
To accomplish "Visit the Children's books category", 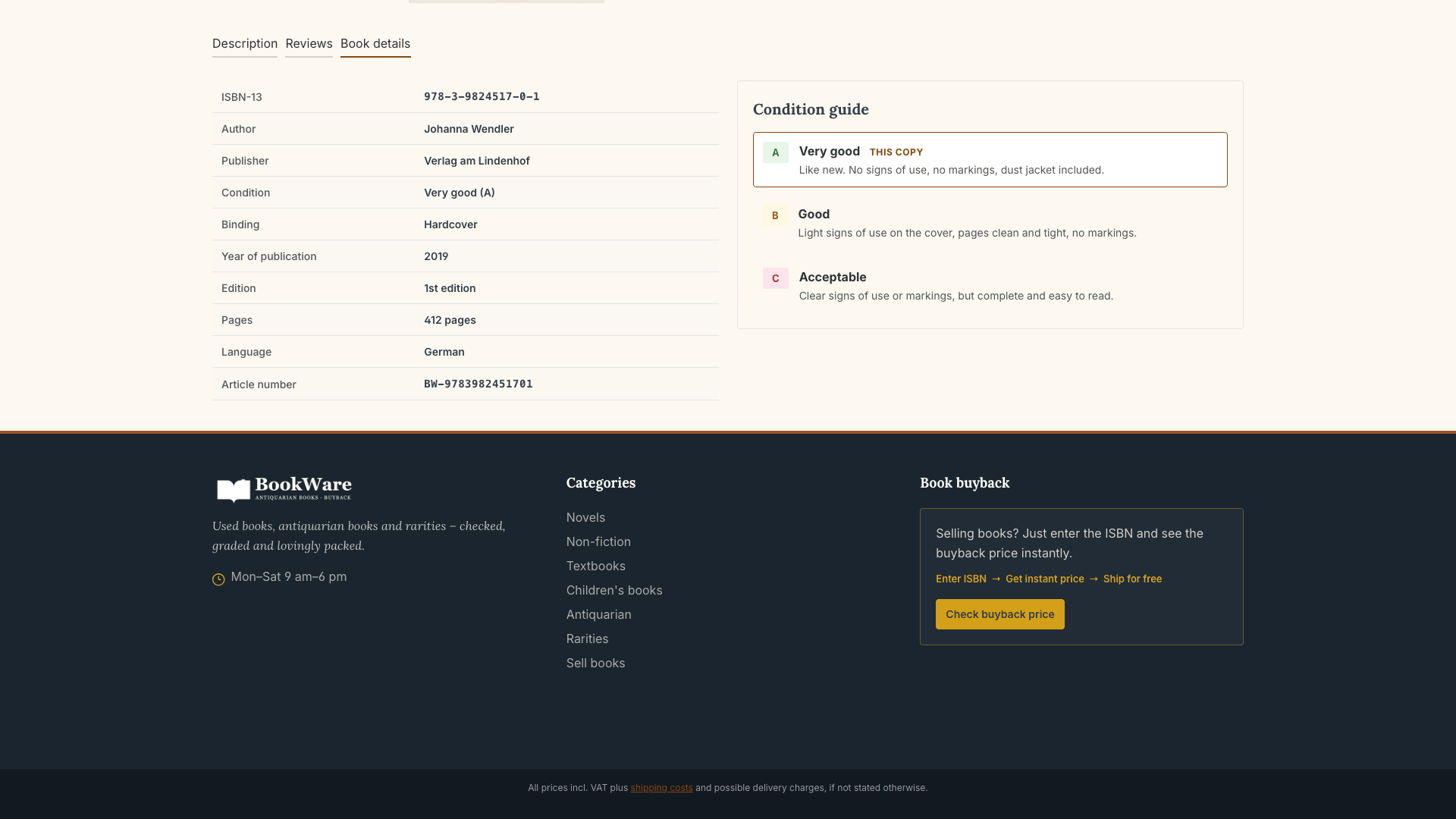I will 614,590.
